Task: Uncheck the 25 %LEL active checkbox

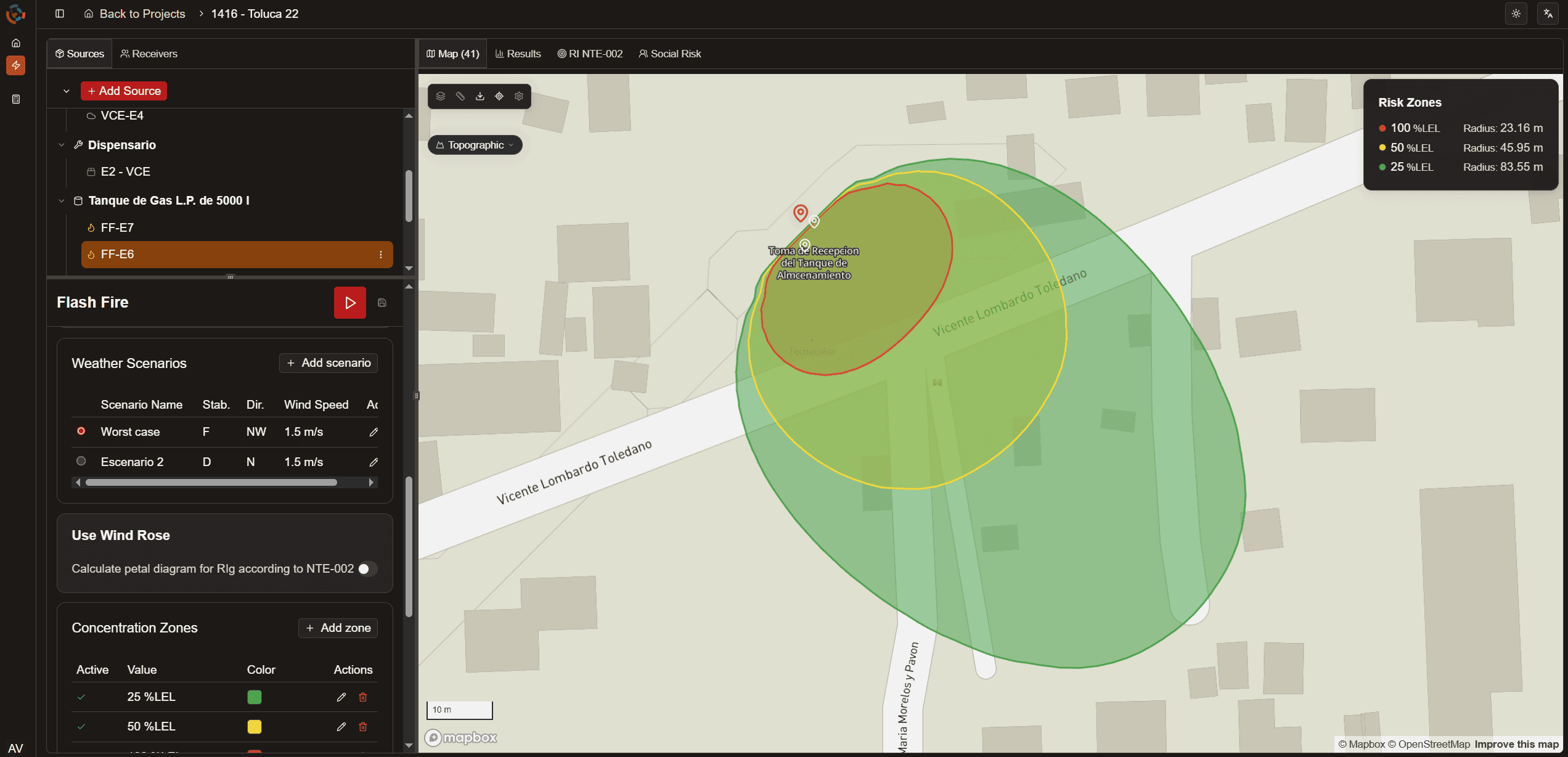Action: pos(82,697)
